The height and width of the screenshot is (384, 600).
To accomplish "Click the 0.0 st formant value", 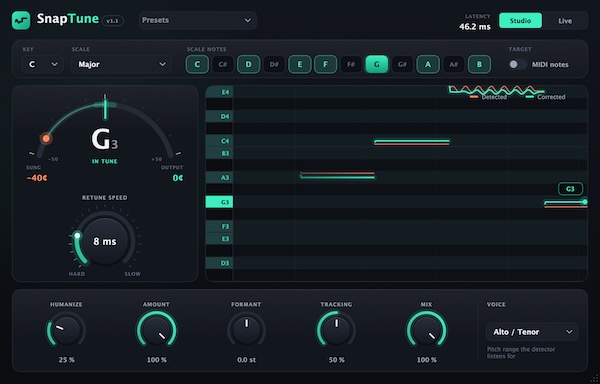I will [246, 360].
